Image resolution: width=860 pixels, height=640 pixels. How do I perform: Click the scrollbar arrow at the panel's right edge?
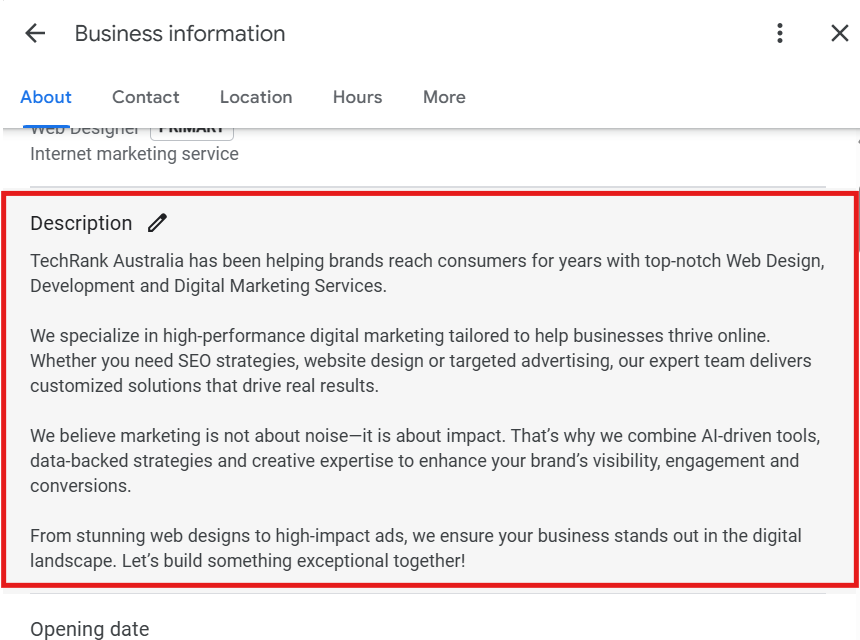(856, 142)
